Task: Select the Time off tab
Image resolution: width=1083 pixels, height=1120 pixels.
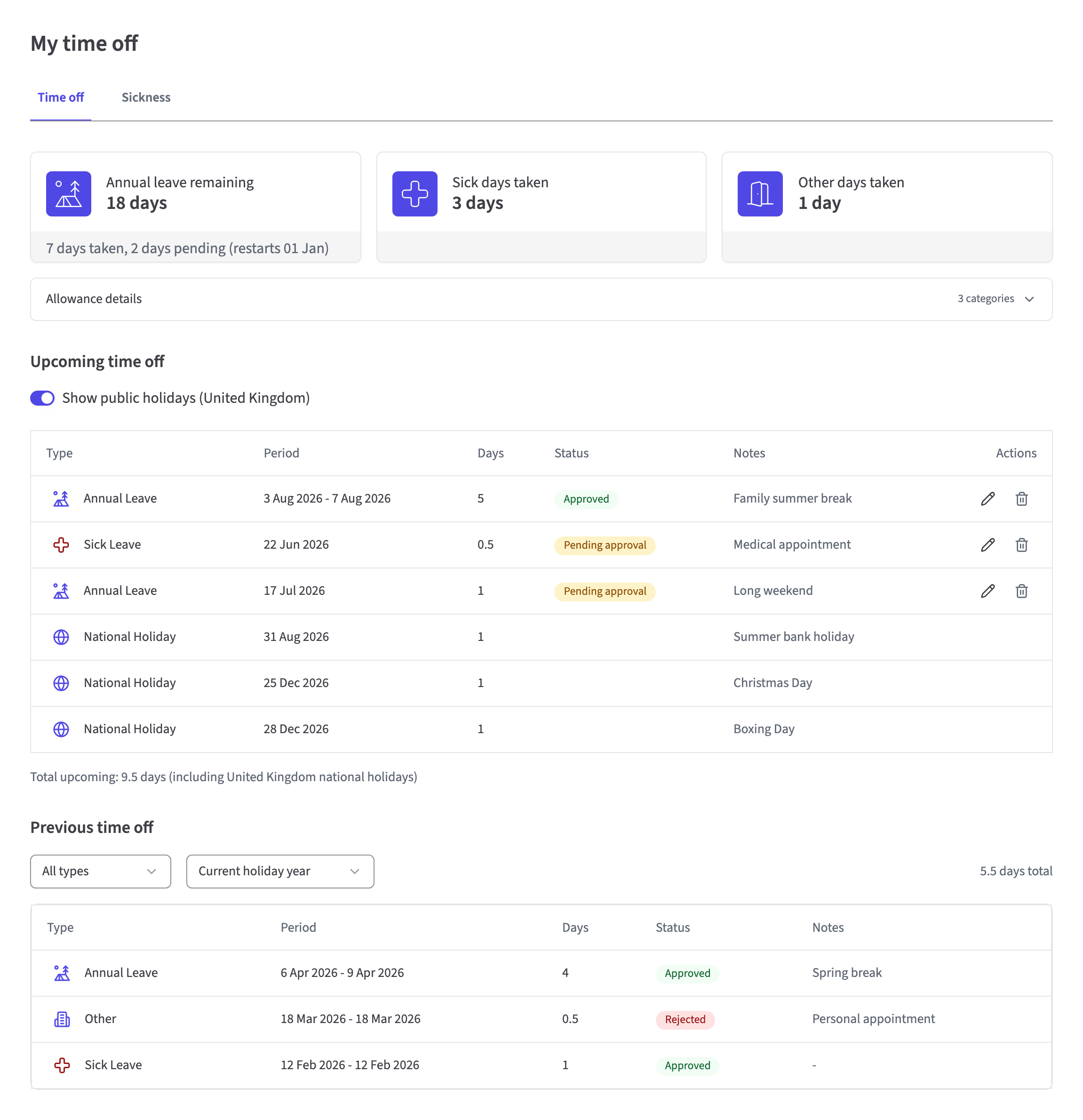Action: (x=61, y=98)
